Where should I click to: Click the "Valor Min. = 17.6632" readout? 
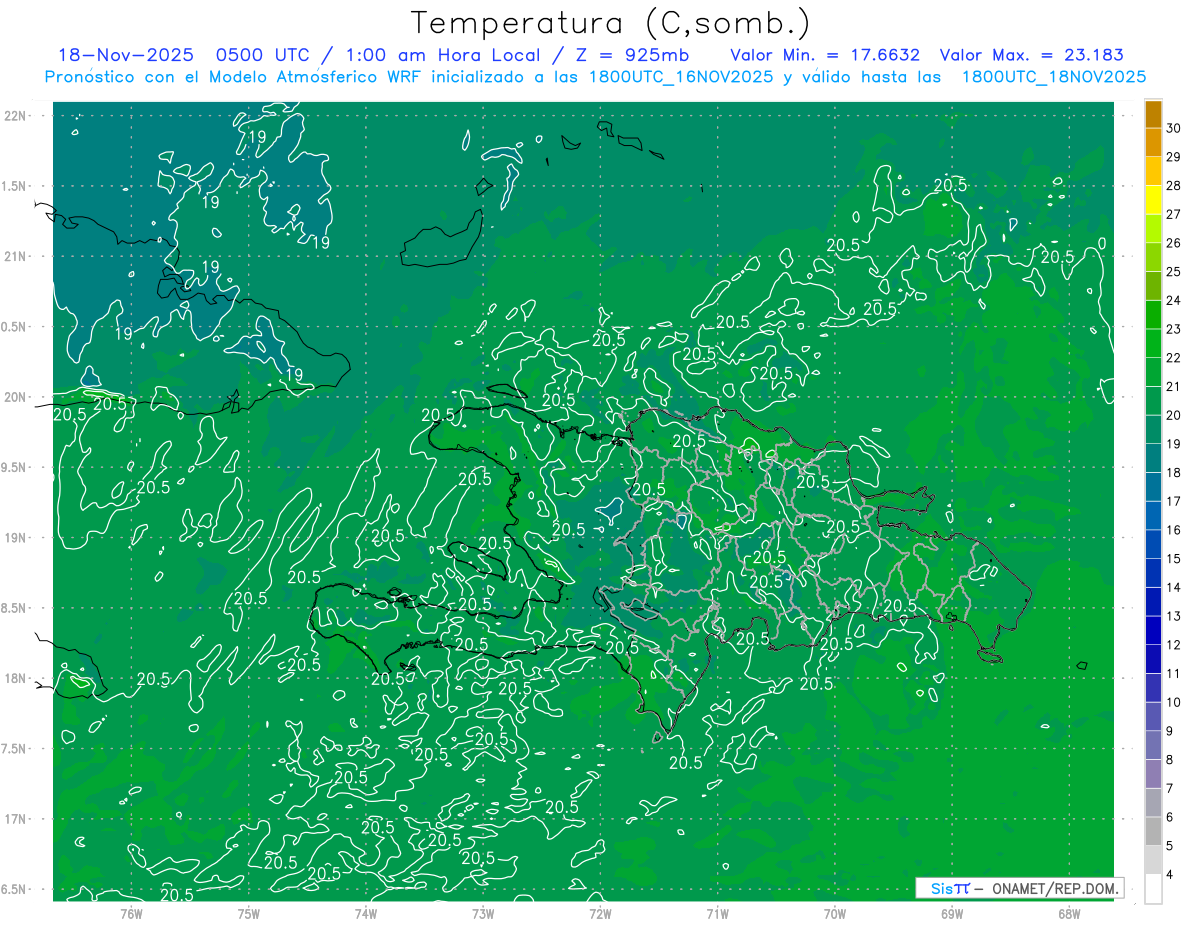tap(825, 55)
